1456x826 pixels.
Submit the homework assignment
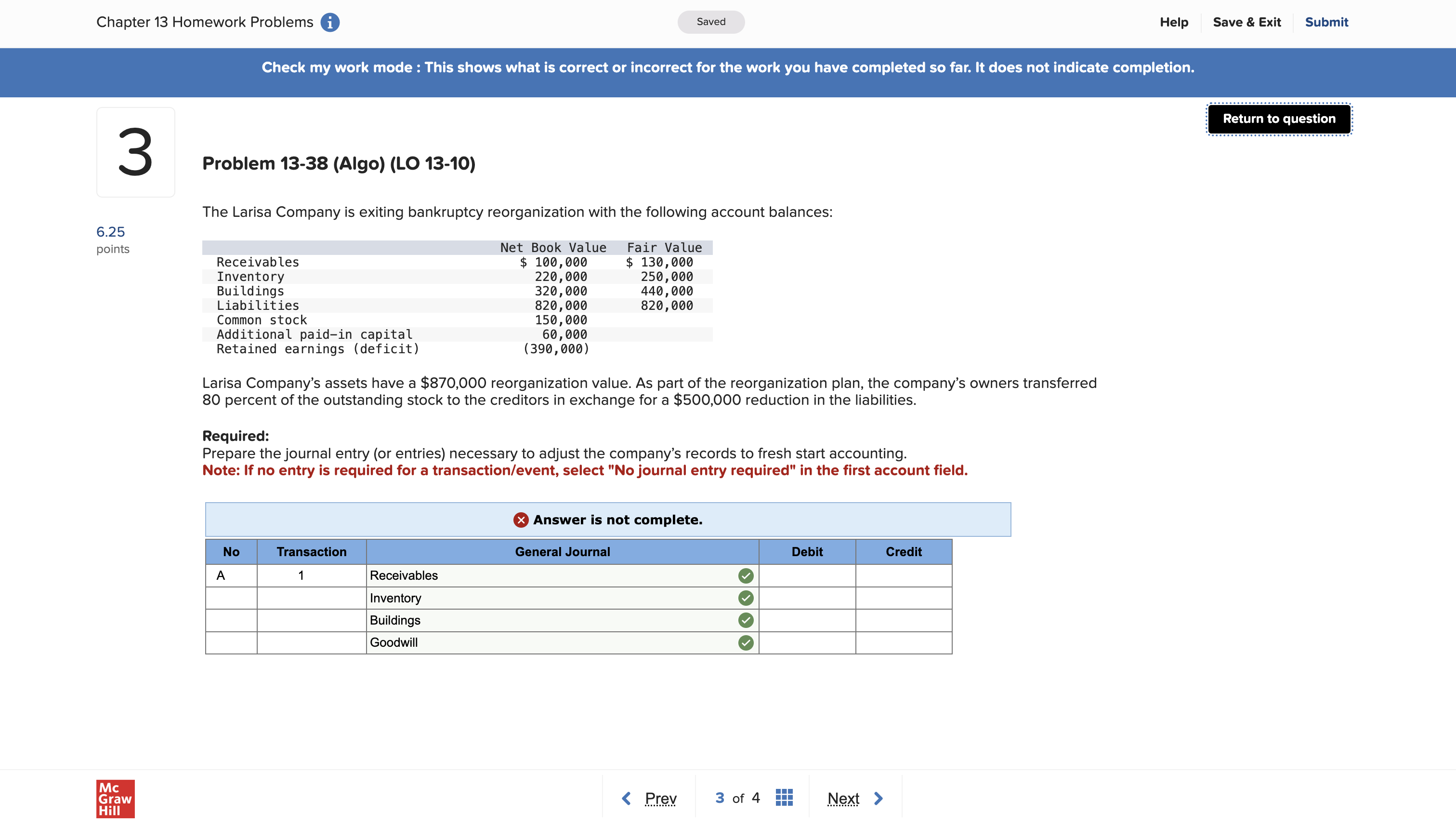[x=1327, y=22]
